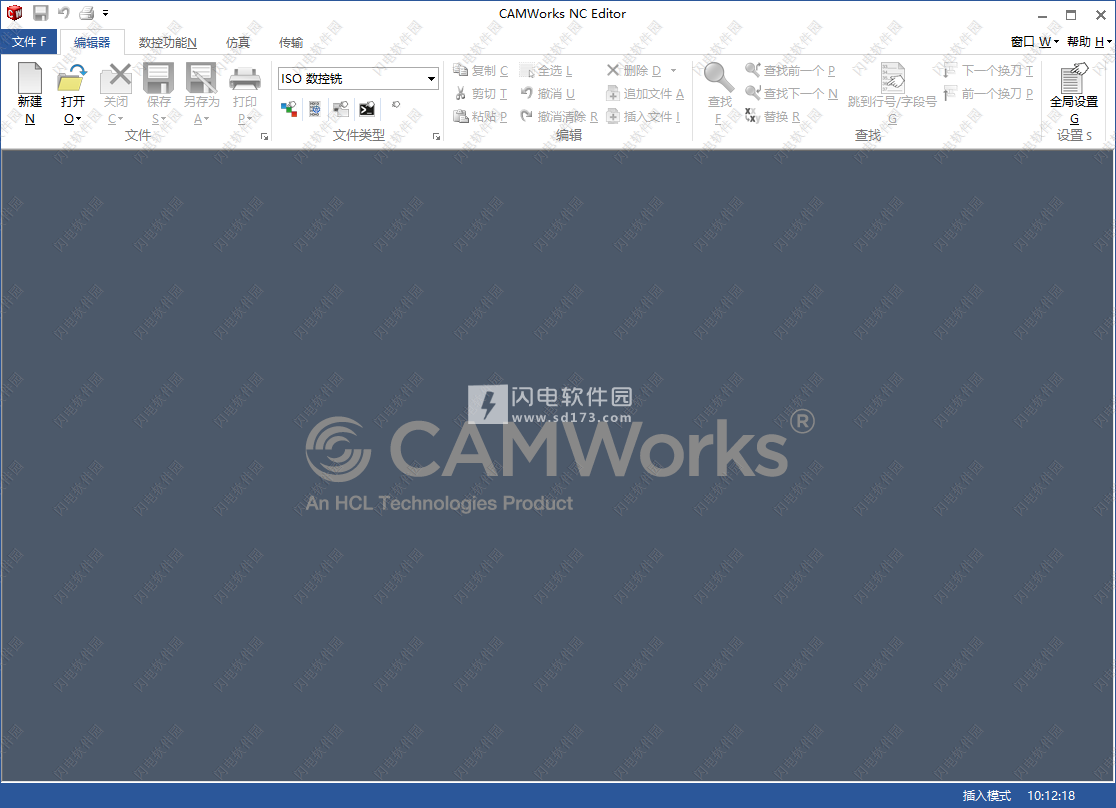The height and width of the screenshot is (808, 1116).
Task: Find next match with 查找下一个 N
Action: click(x=791, y=93)
